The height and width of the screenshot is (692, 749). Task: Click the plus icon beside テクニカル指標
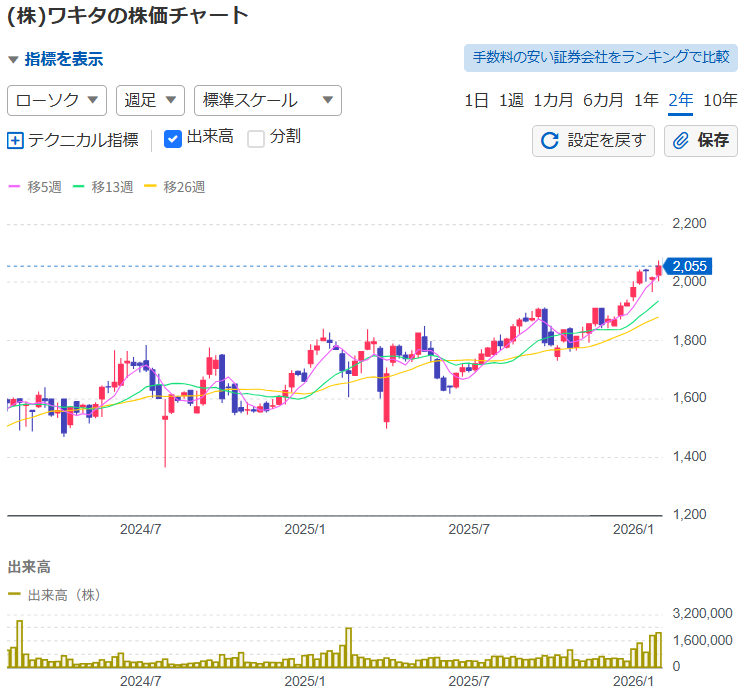point(15,140)
